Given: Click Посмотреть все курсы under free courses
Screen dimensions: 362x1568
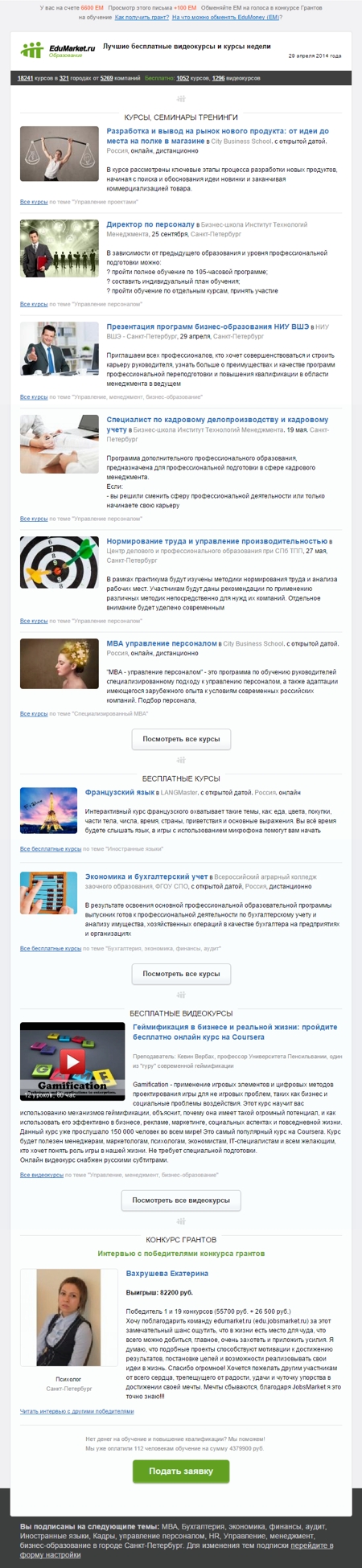Looking at the screenshot, I should [x=181, y=973].
